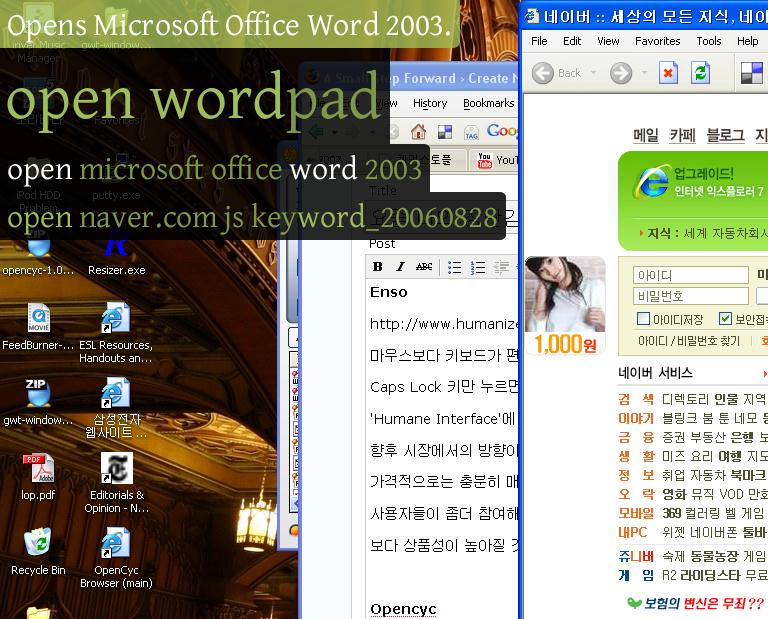Select the Recycle Bin desktop icon
Viewport: 768px width, 619px height.
click(x=38, y=551)
